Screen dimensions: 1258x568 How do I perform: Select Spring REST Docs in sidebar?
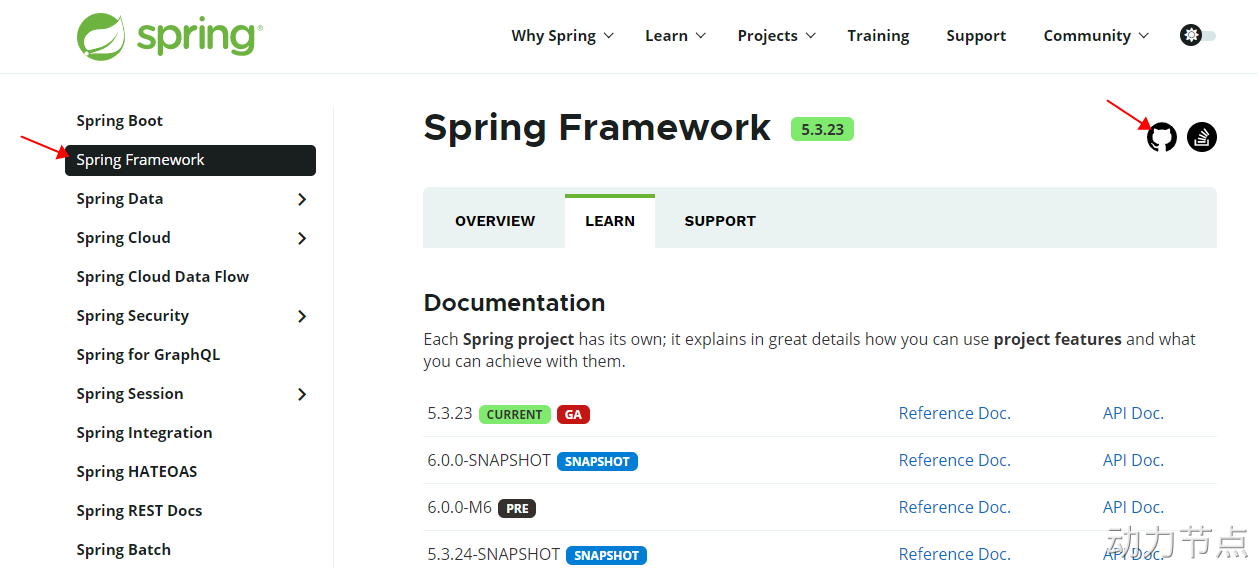[x=139, y=511]
